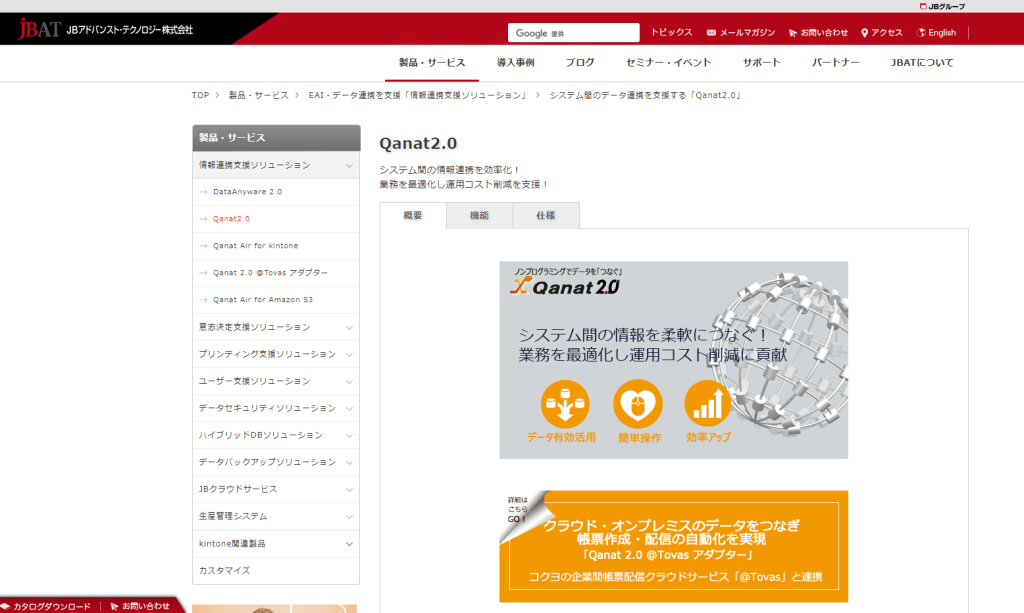Screen dimensions: 1024x613
Task: Expand the 生産管理システム chevron
Action: [349, 517]
